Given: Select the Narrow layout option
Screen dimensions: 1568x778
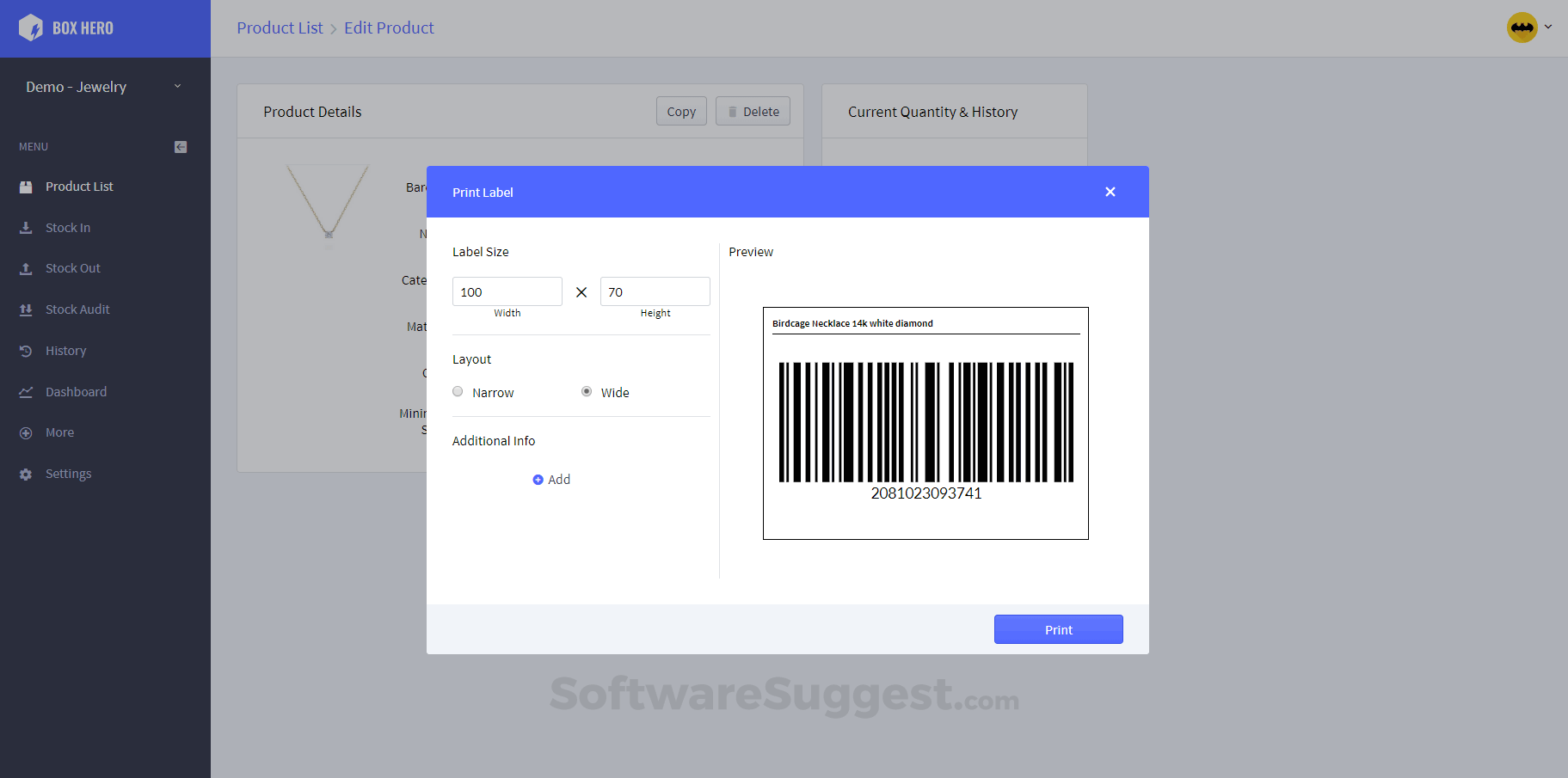Looking at the screenshot, I should click(x=458, y=391).
